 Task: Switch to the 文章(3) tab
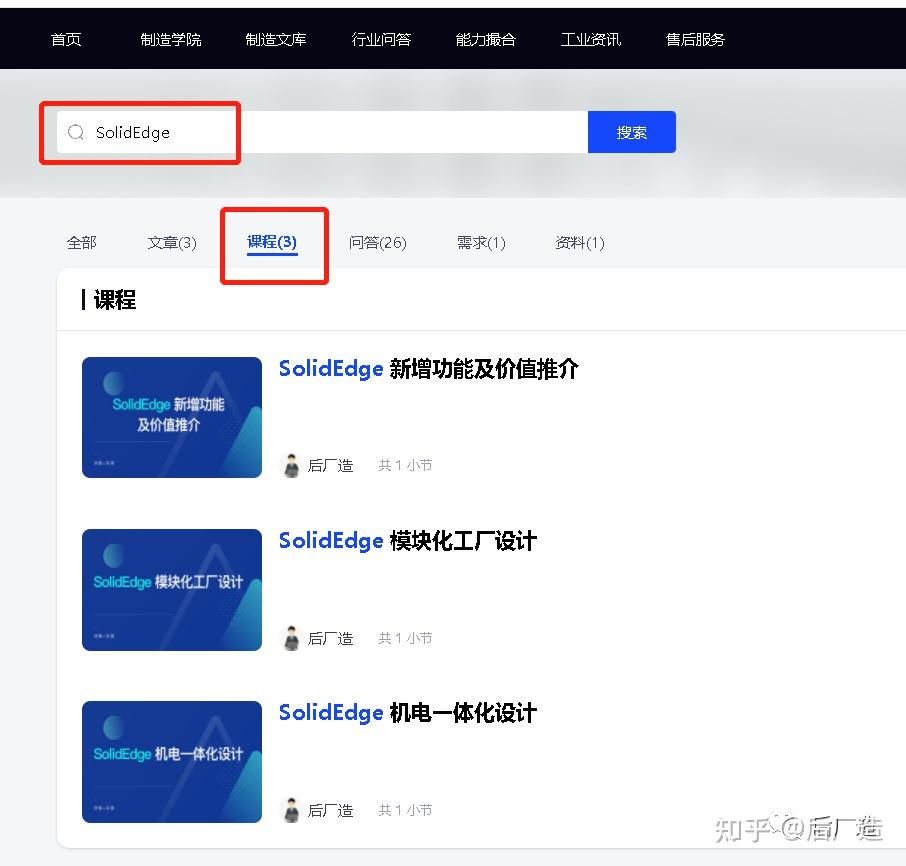[x=171, y=242]
